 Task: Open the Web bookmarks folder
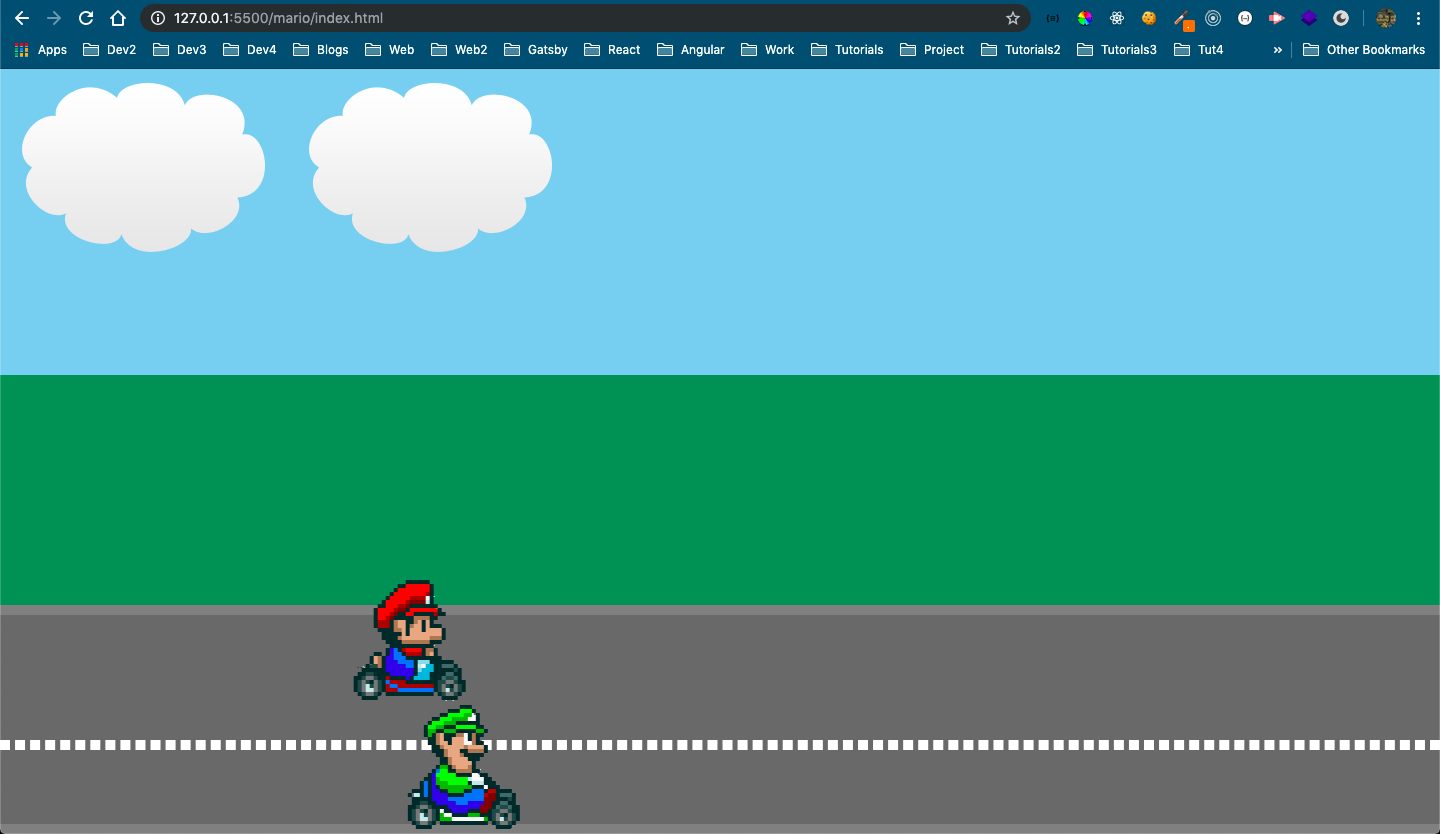tap(390, 49)
